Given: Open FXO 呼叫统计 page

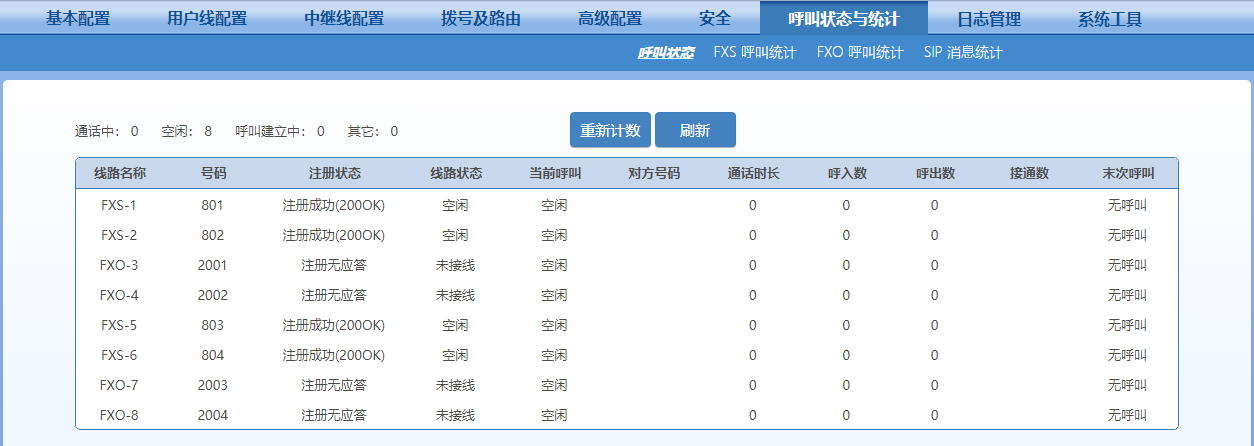Looking at the screenshot, I should point(860,53).
